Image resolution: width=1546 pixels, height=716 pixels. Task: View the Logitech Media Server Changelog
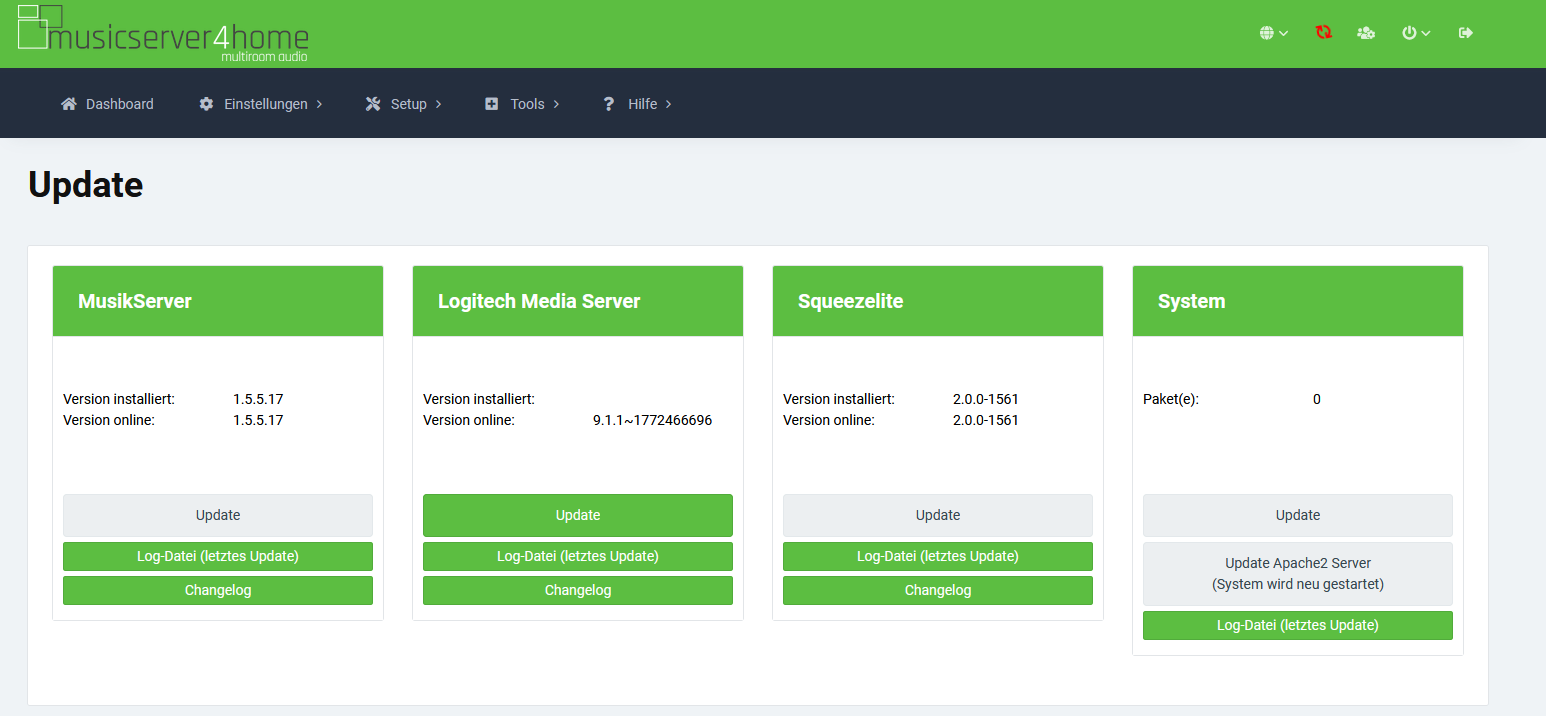pos(578,590)
